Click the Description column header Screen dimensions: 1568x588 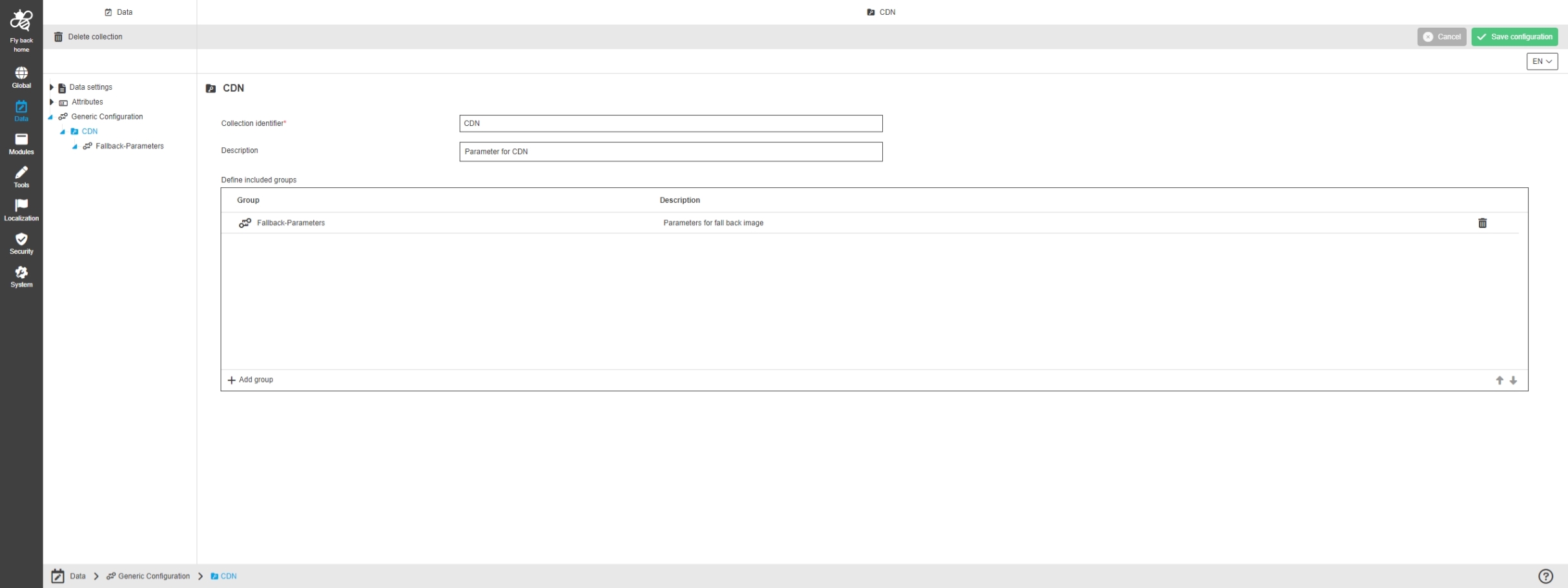click(679, 200)
